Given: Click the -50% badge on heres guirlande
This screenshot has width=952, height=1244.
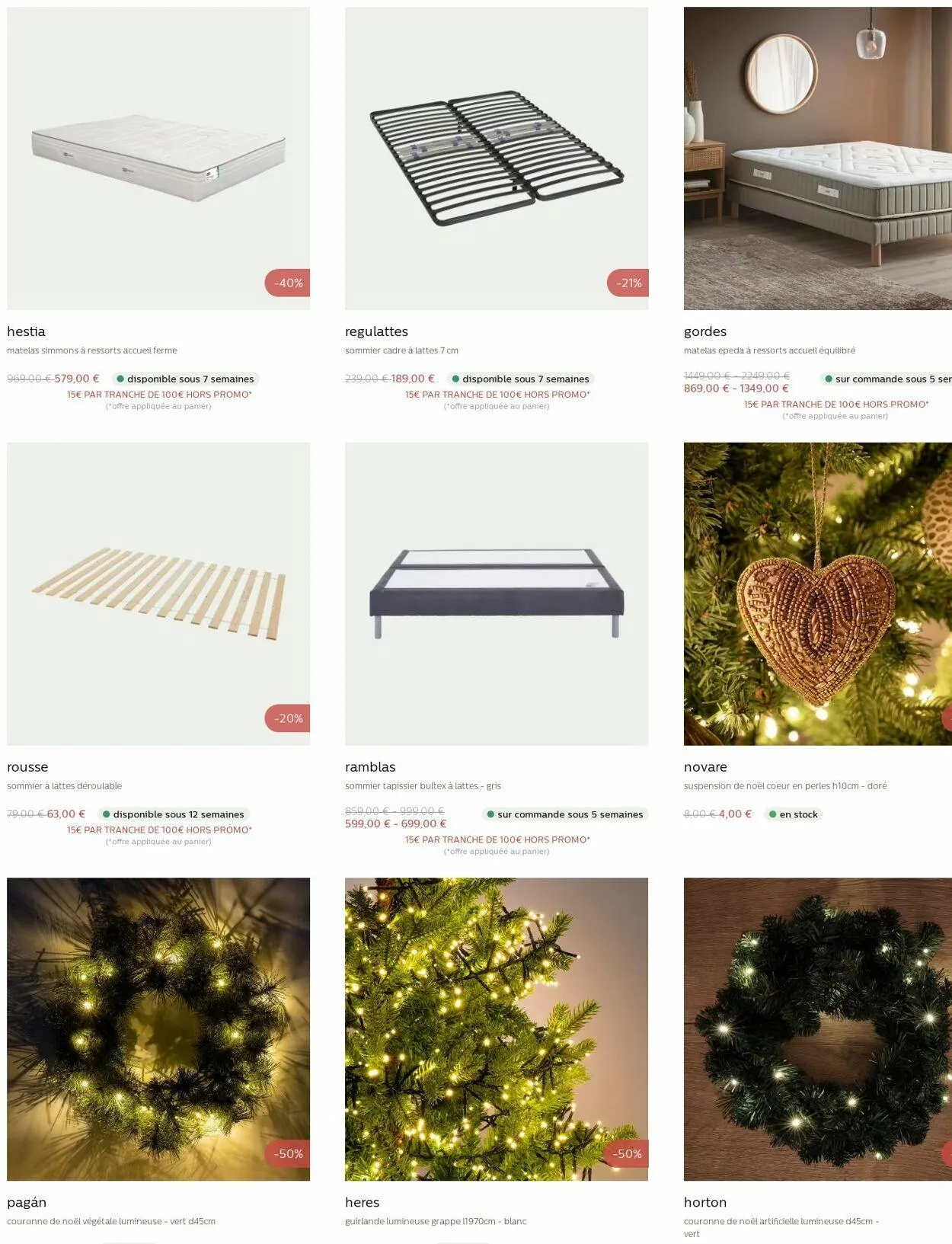Looking at the screenshot, I should coord(627,1154).
